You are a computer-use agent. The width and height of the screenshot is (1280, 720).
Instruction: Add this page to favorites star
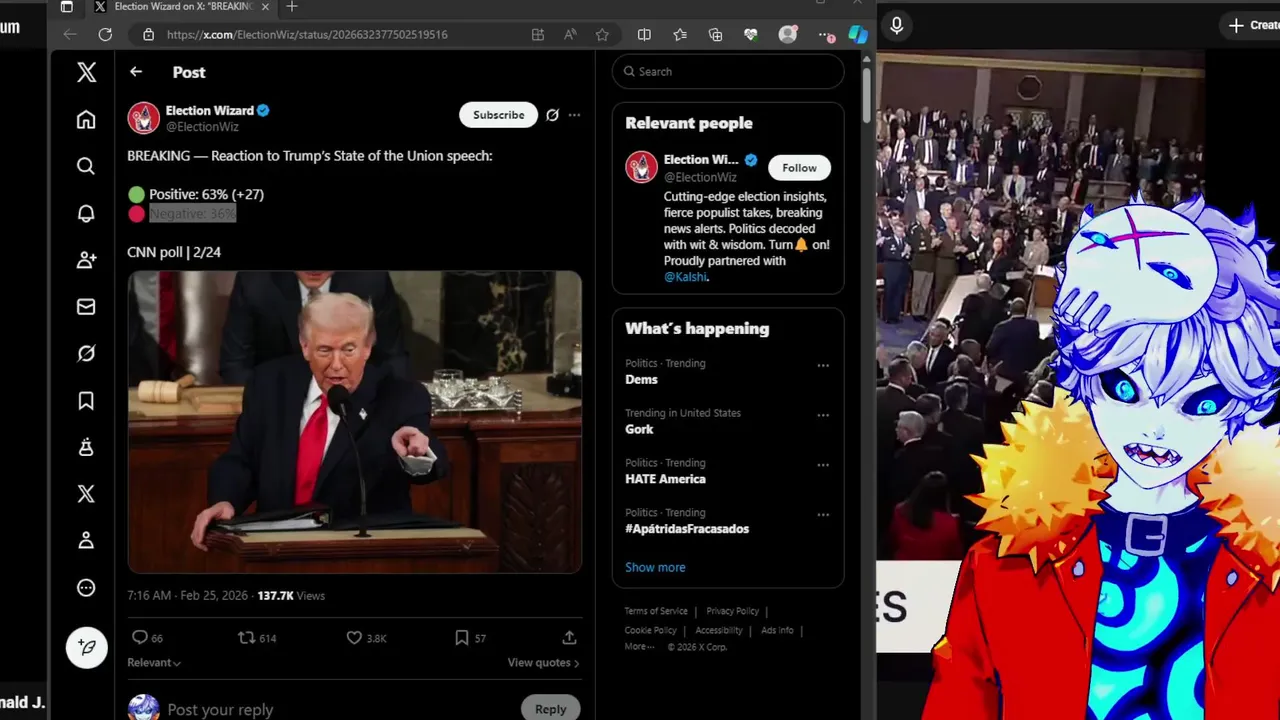tap(602, 34)
